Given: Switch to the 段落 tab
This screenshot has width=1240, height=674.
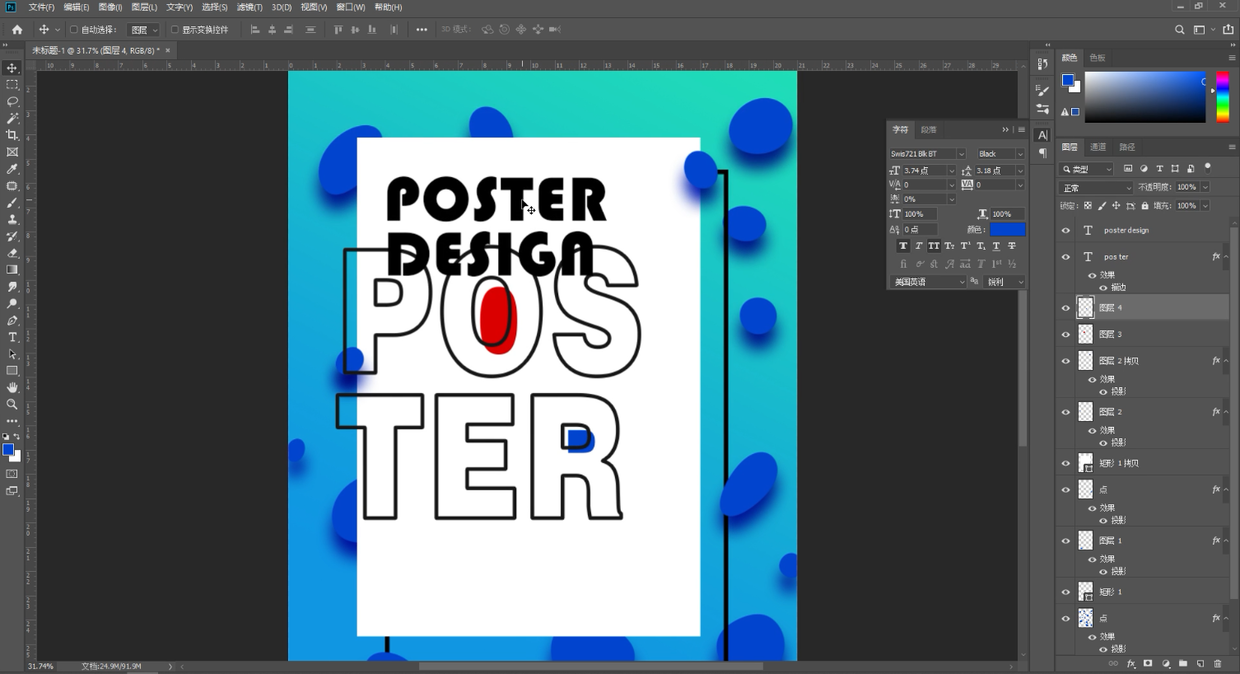Looking at the screenshot, I should pyautogui.click(x=929, y=130).
